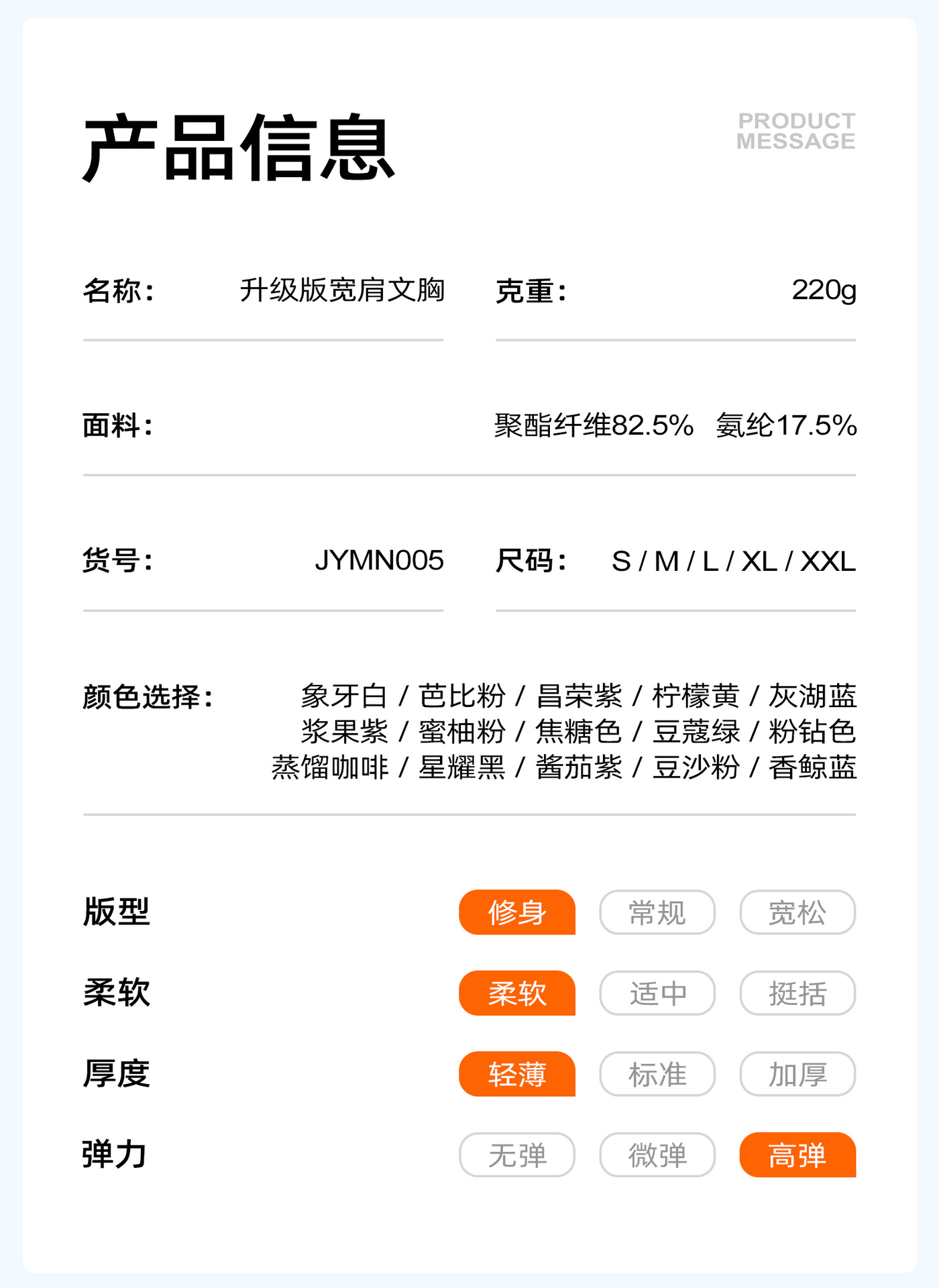Click the size list S / M / L / XL / XXL
Viewport: 939px width, 1288px height.
[733, 561]
